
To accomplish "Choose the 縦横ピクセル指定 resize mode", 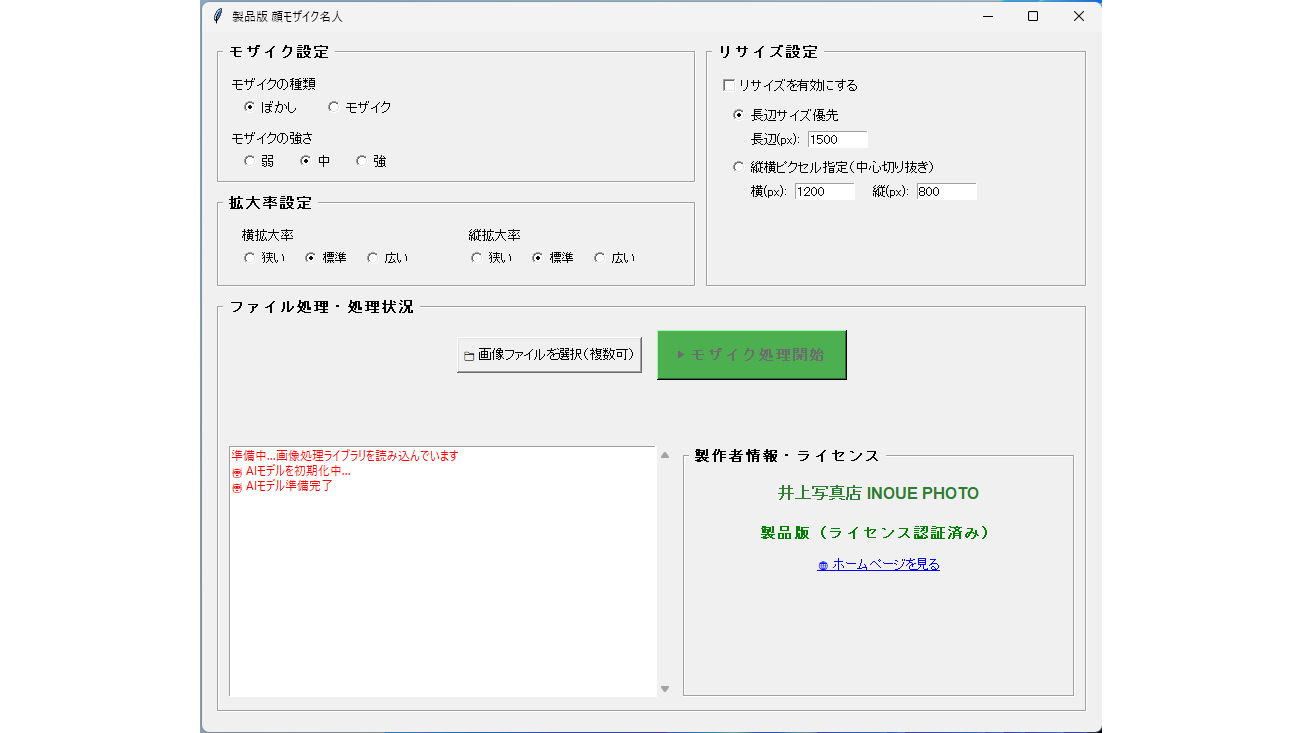I will coord(738,166).
